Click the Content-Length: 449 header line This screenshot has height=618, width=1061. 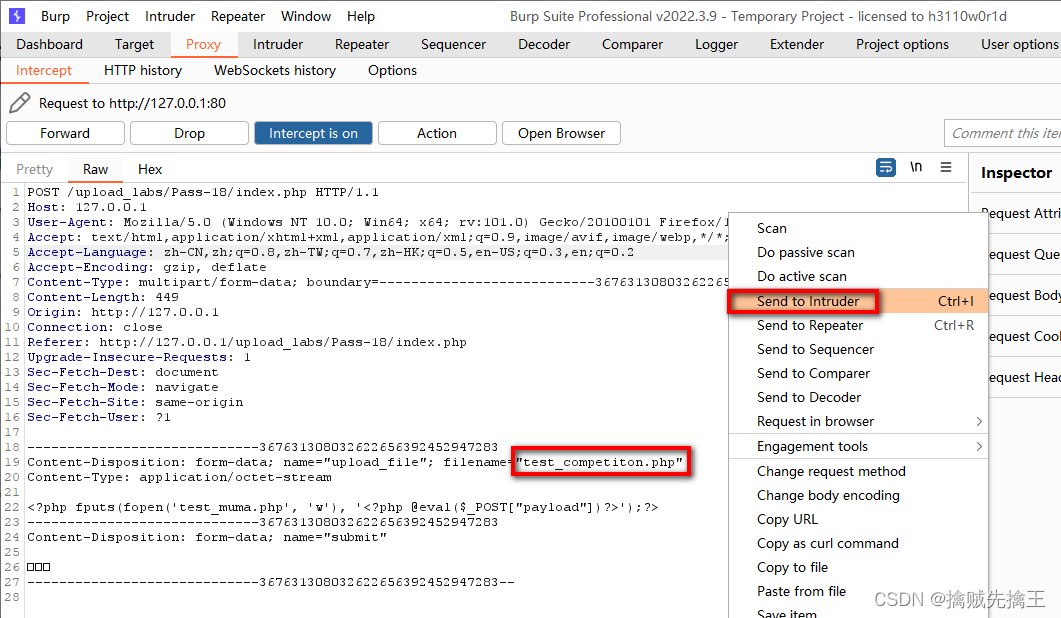click(103, 297)
